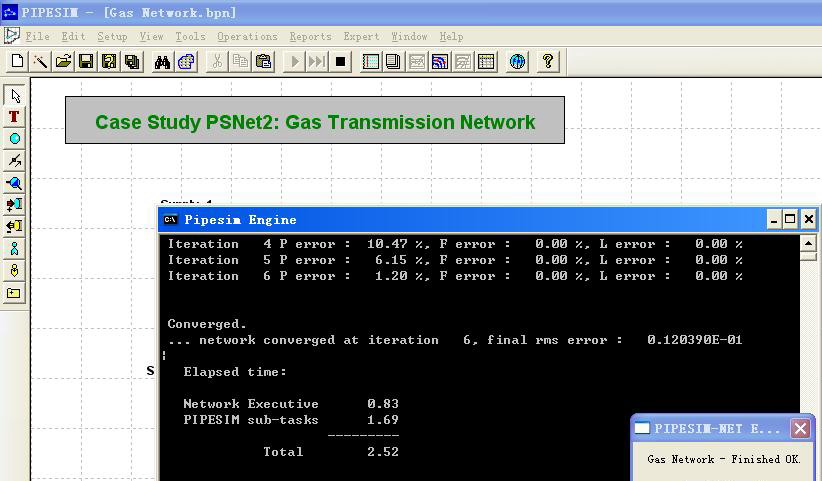This screenshot has width=822, height=481.
Task: Click the 'Converged.' line in console
Action: click(x=207, y=324)
